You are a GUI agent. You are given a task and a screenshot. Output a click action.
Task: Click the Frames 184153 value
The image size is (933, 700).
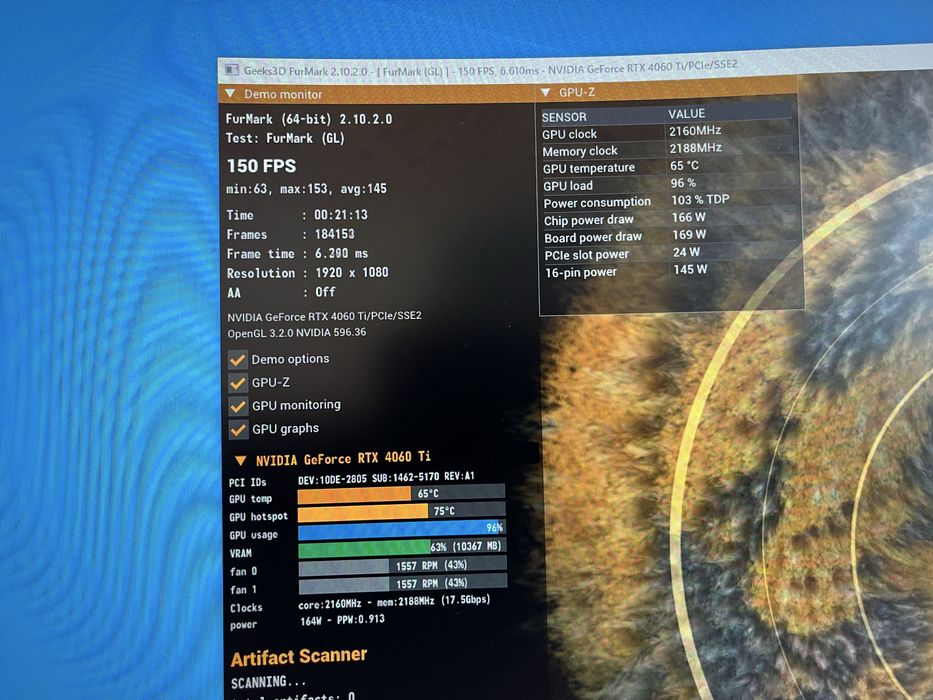(334, 235)
